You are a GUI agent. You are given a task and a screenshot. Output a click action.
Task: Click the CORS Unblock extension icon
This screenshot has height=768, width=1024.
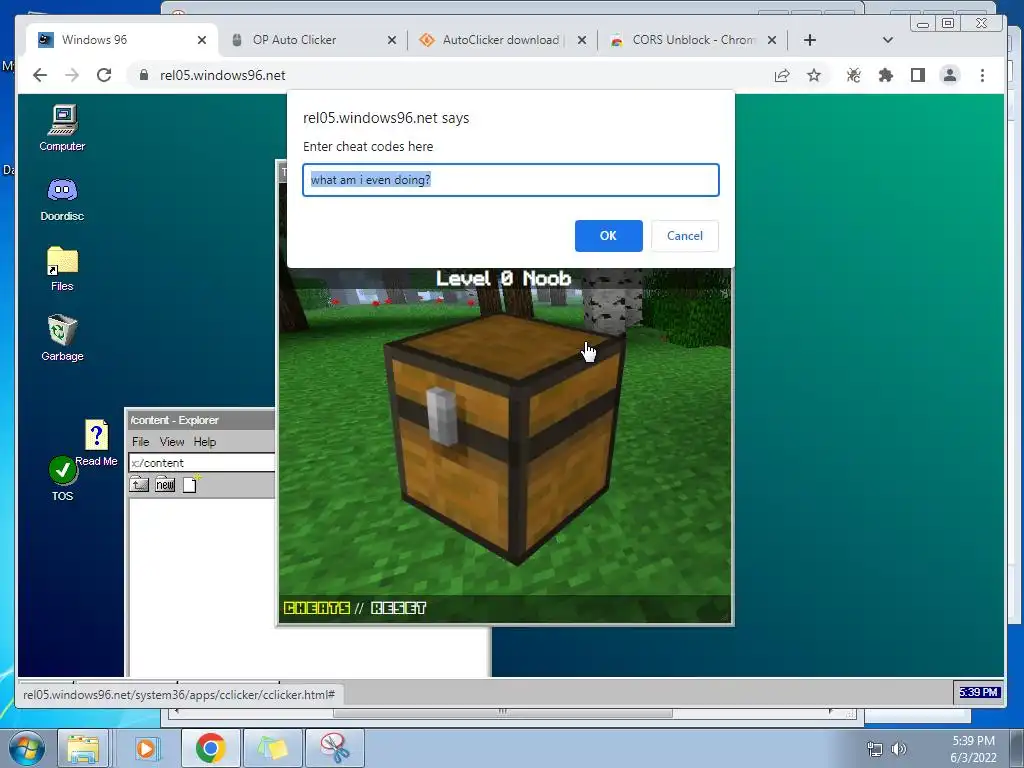(853, 75)
